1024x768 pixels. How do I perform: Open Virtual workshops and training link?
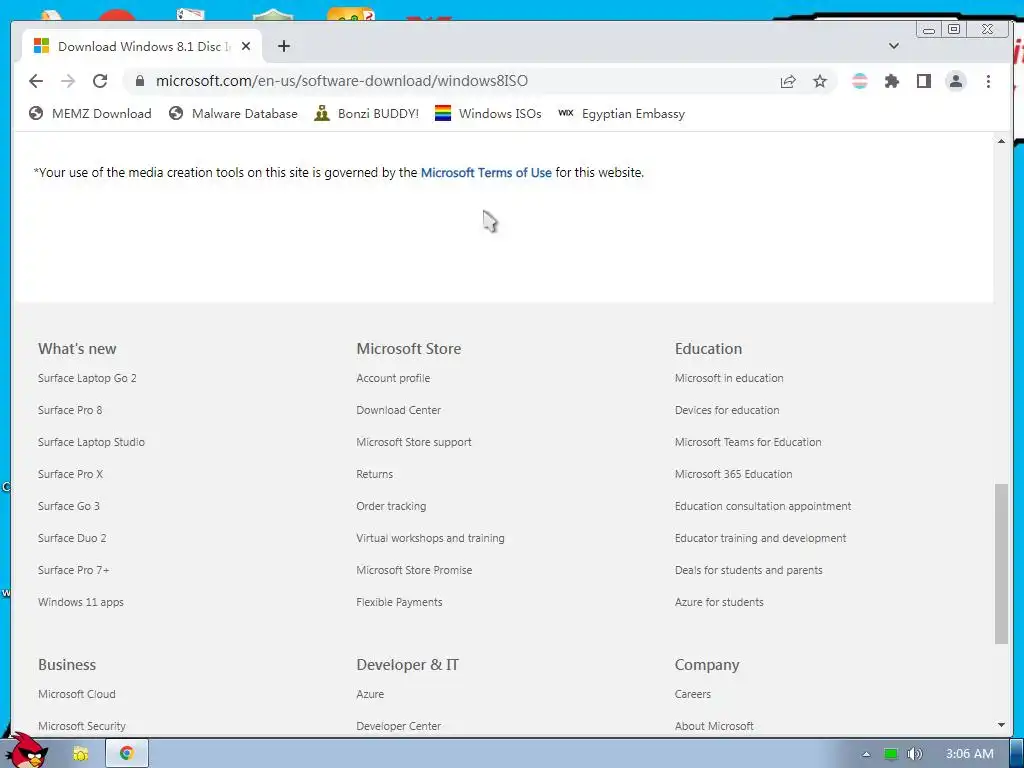tap(430, 538)
